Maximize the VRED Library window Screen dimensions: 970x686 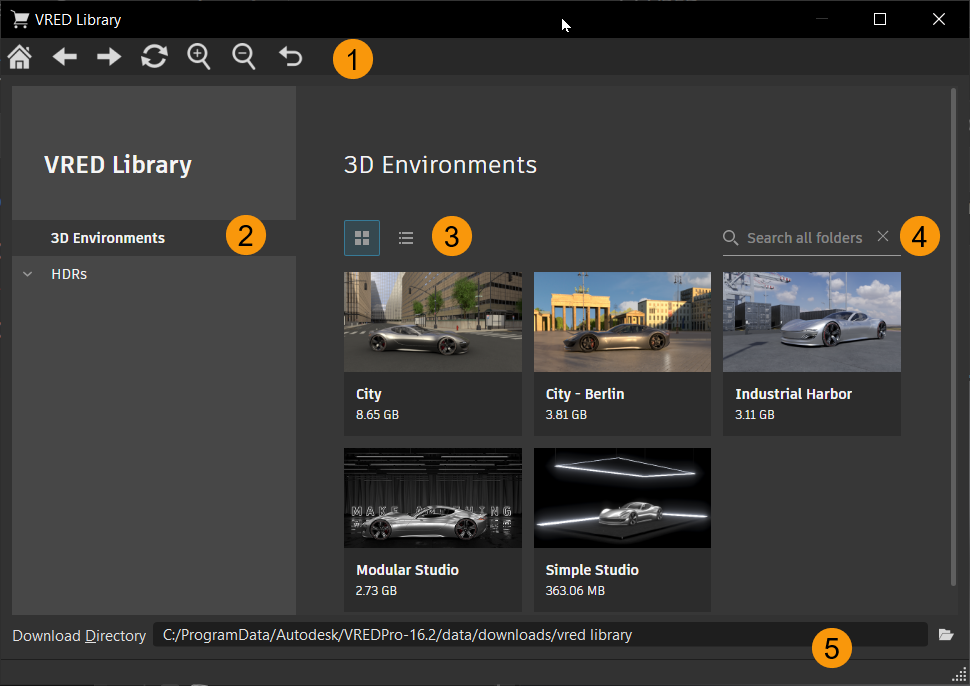(x=880, y=19)
